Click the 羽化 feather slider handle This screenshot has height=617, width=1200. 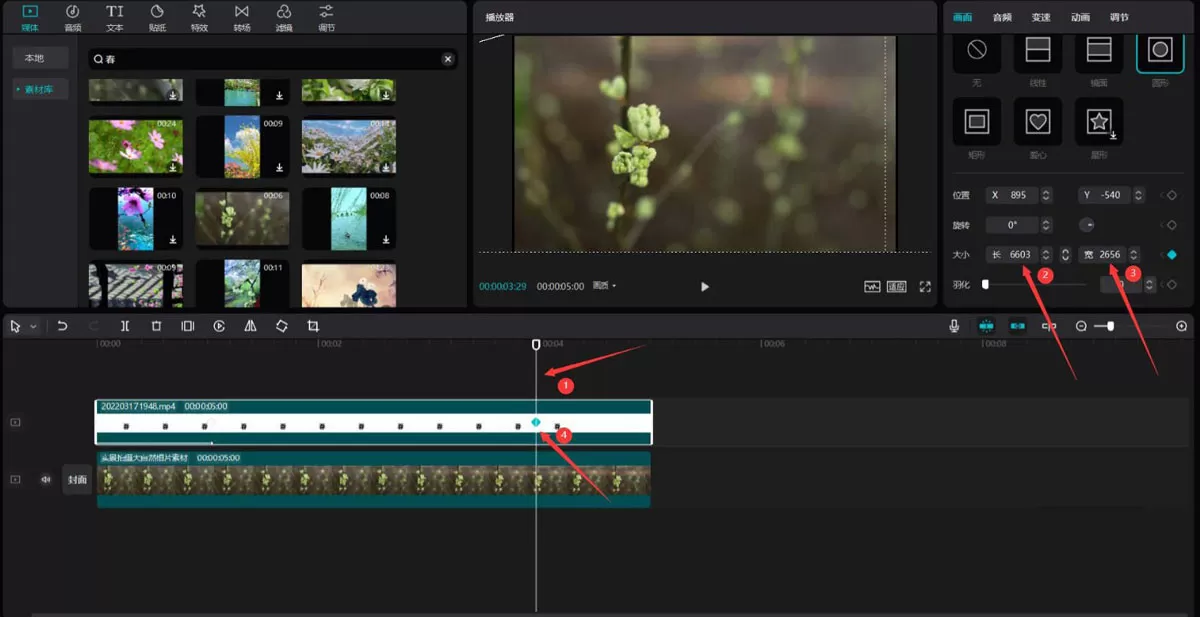(x=985, y=285)
